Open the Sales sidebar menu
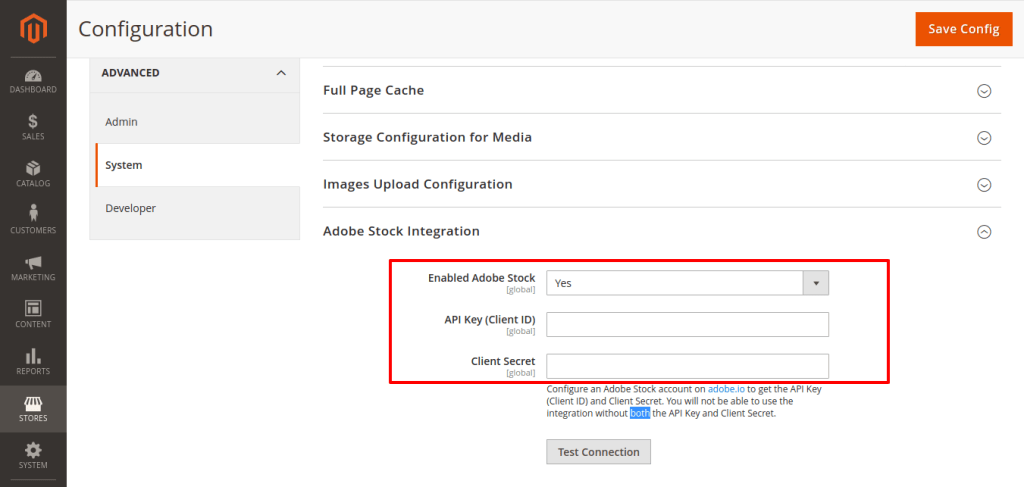The width and height of the screenshot is (1024, 487). pos(33,128)
